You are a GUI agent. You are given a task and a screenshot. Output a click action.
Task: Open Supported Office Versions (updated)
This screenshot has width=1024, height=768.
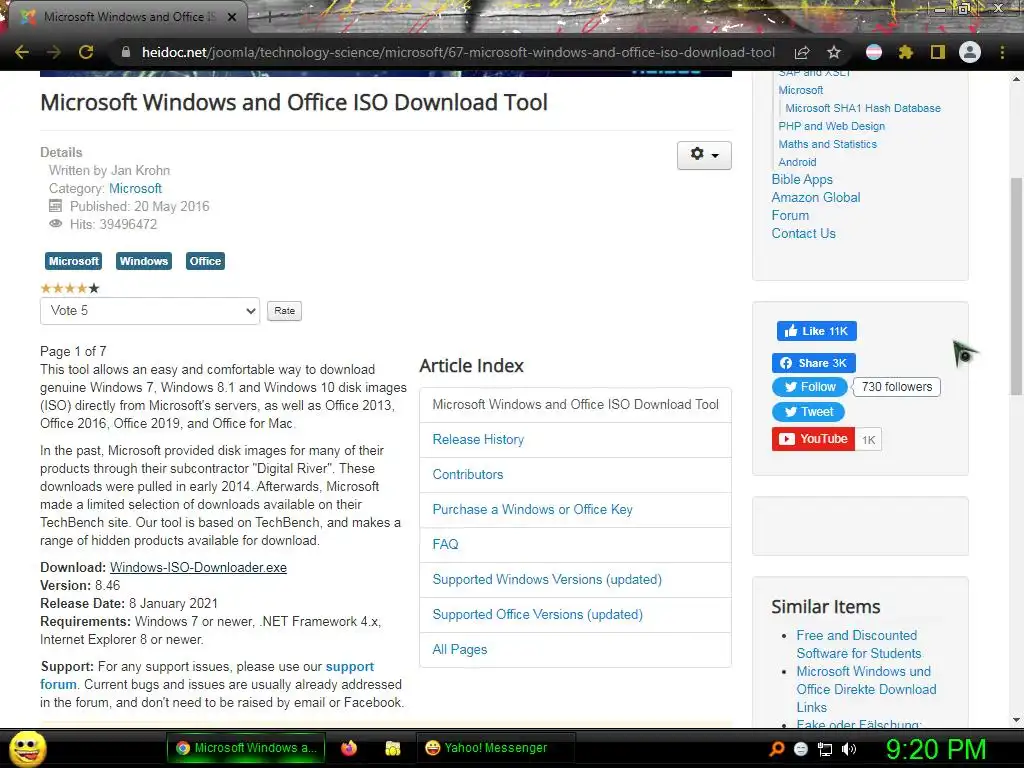click(537, 615)
